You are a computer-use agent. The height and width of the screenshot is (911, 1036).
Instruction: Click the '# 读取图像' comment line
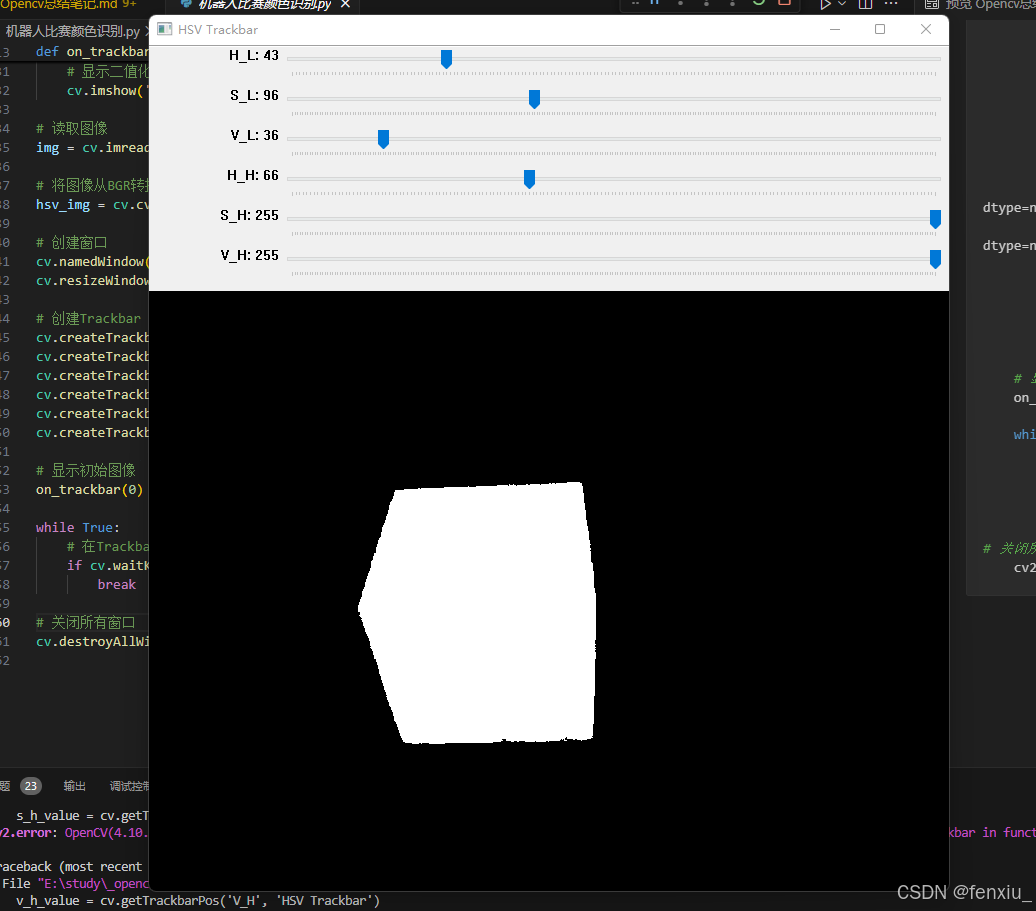(x=71, y=128)
